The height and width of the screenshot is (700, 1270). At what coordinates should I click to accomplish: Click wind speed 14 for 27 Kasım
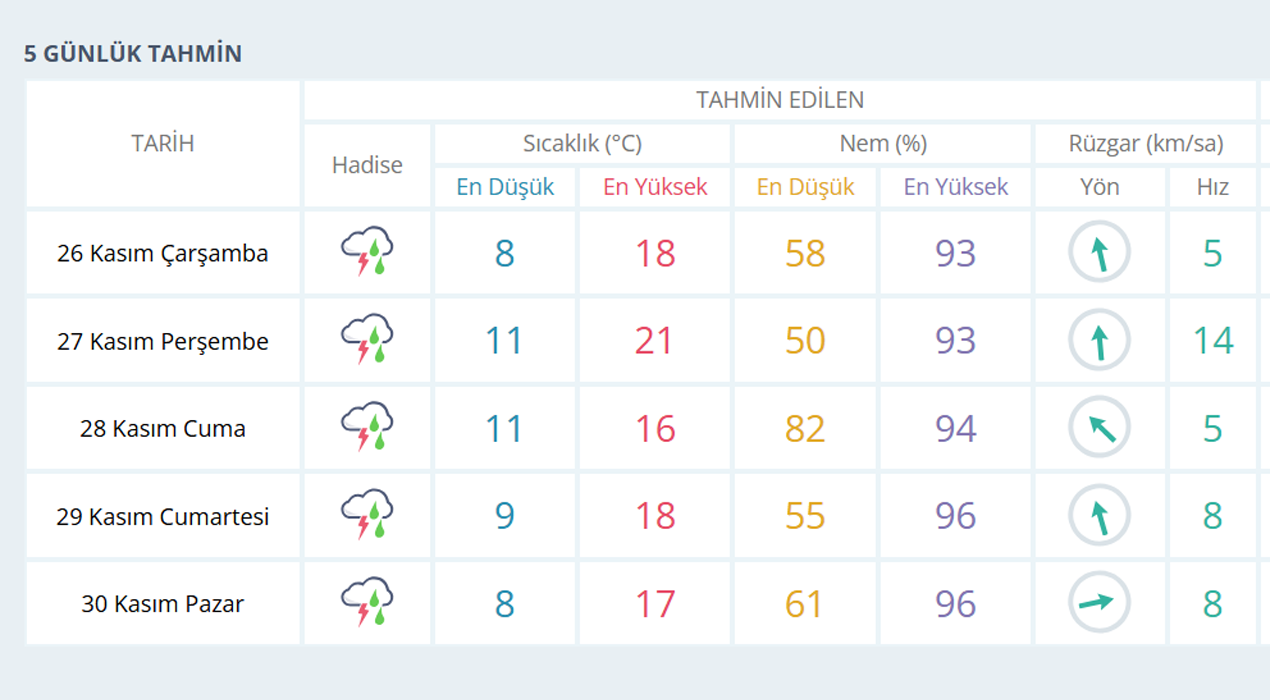[x=1212, y=341]
